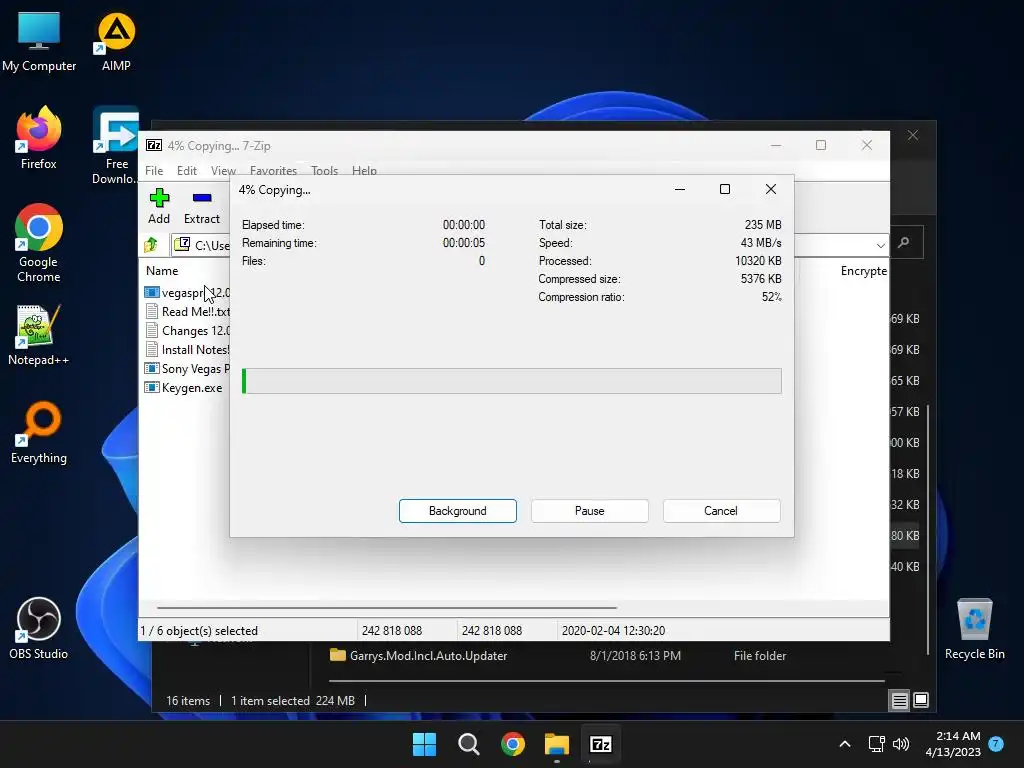
Task: Select the vegaspro file row
Action: tap(187, 293)
